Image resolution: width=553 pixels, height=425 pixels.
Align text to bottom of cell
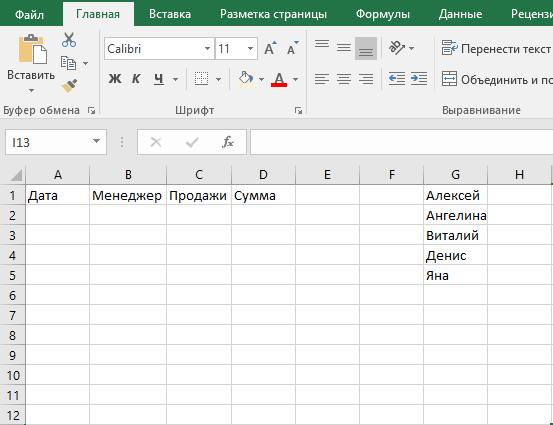(366, 48)
